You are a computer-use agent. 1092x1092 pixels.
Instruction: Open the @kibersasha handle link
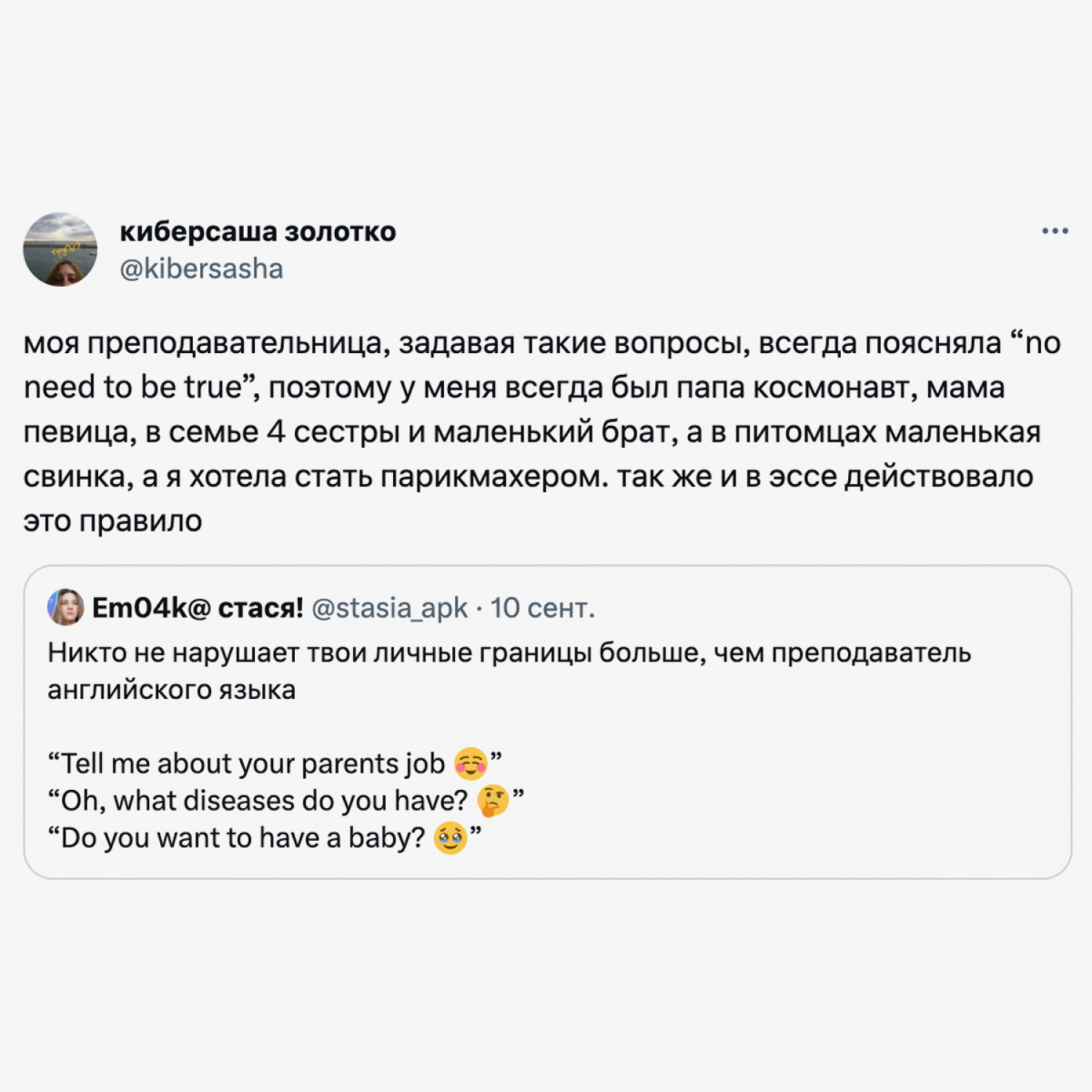pos(201,269)
